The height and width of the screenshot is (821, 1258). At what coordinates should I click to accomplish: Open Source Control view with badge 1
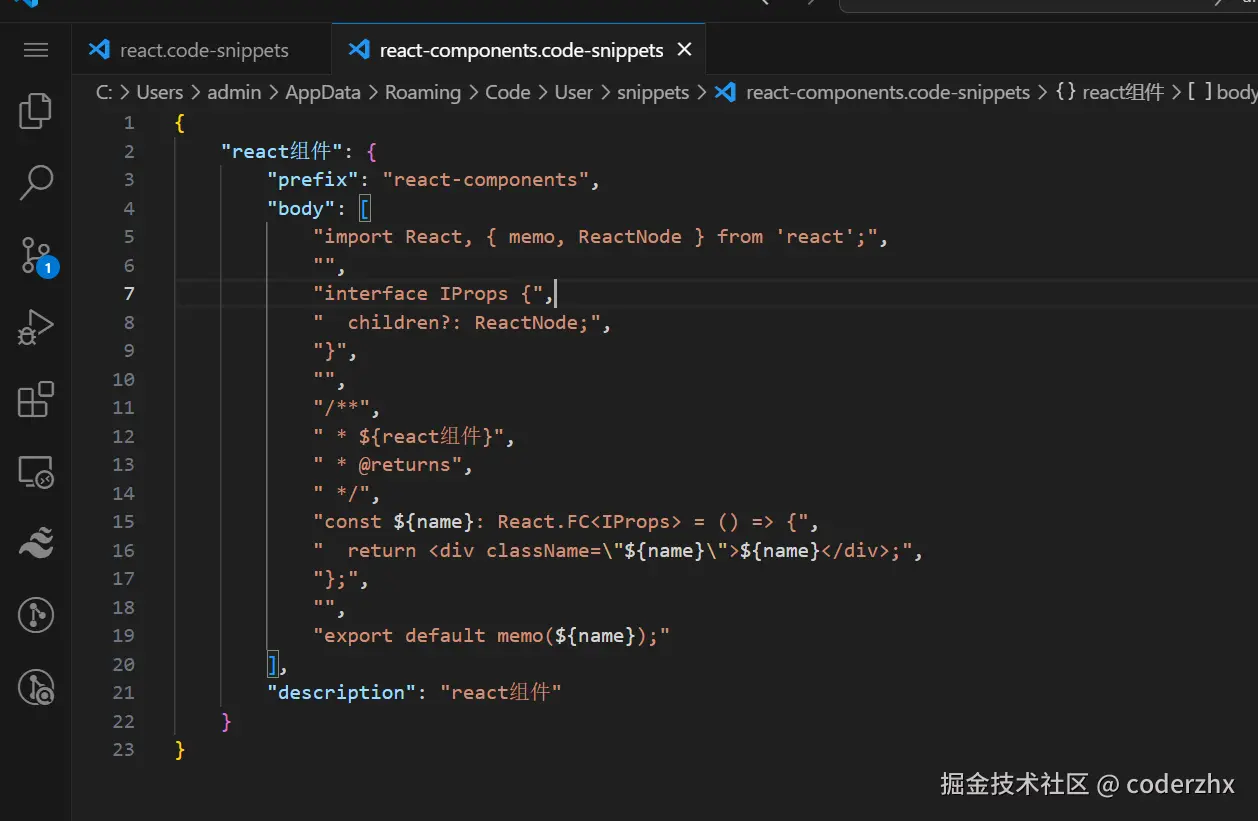(x=38, y=256)
